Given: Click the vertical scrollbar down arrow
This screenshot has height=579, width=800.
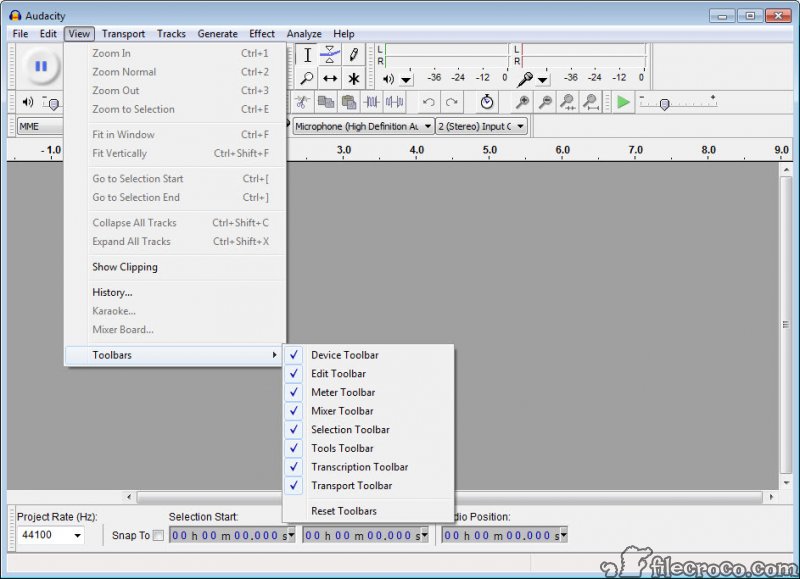Looking at the screenshot, I should (786, 483).
